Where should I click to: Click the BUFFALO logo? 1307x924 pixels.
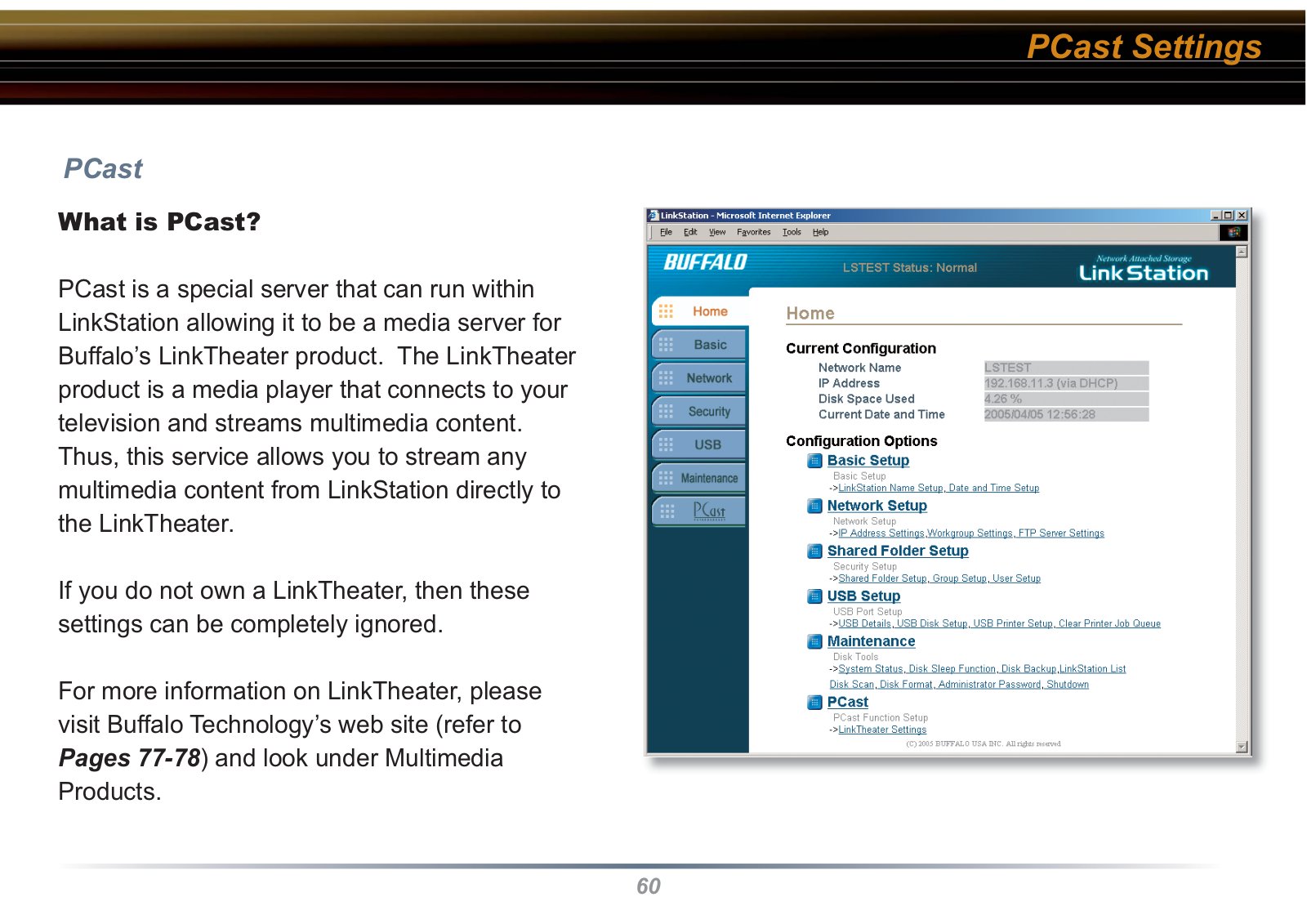click(x=705, y=262)
